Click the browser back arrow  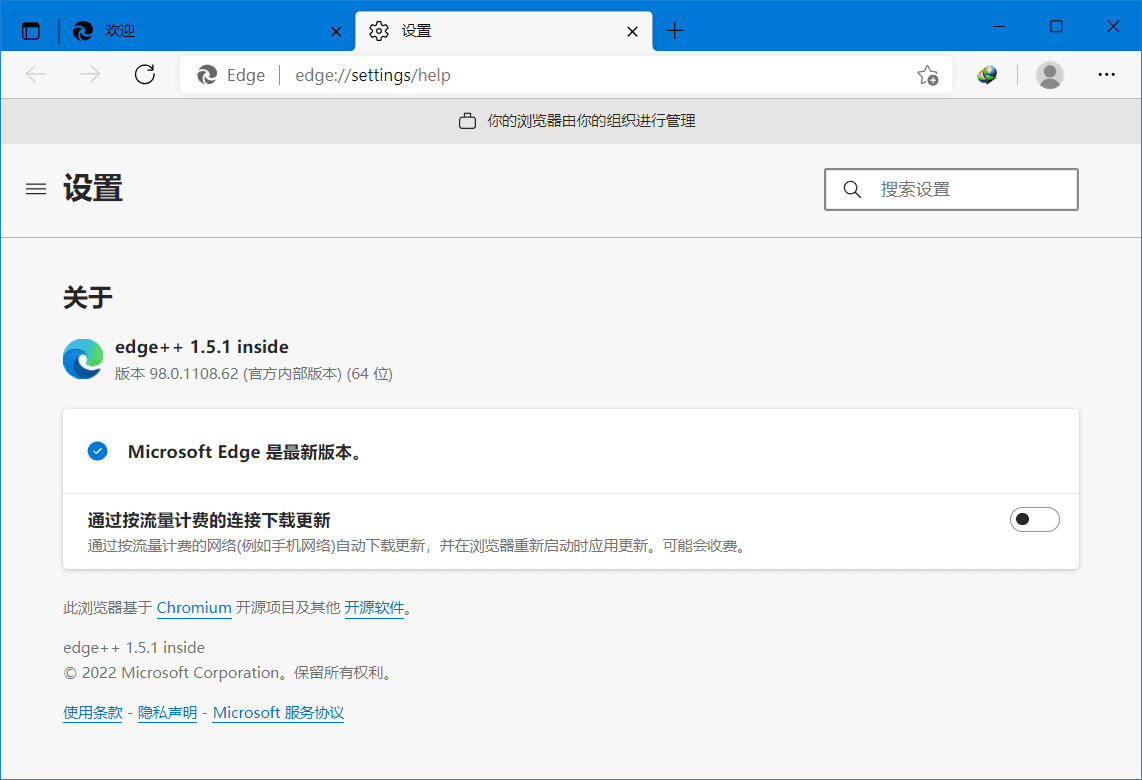(x=37, y=75)
